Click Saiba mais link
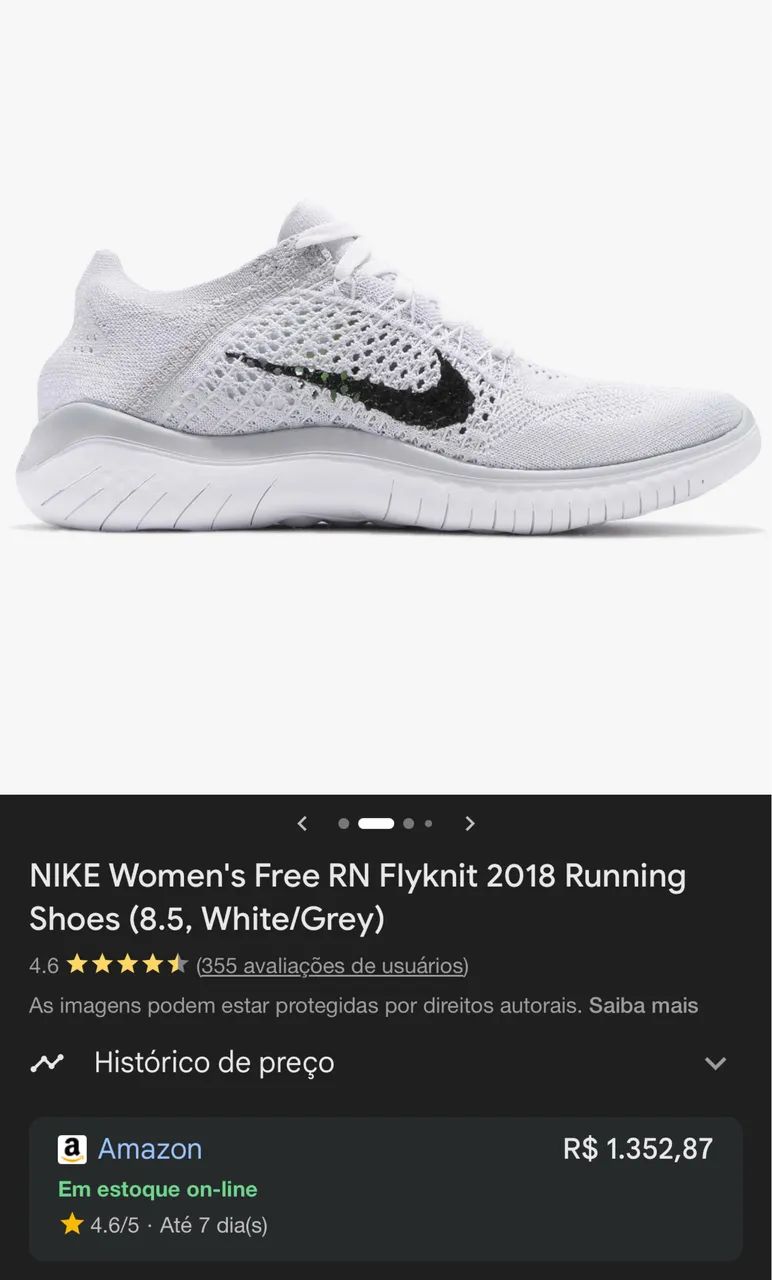 pyautogui.click(x=643, y=1005)
